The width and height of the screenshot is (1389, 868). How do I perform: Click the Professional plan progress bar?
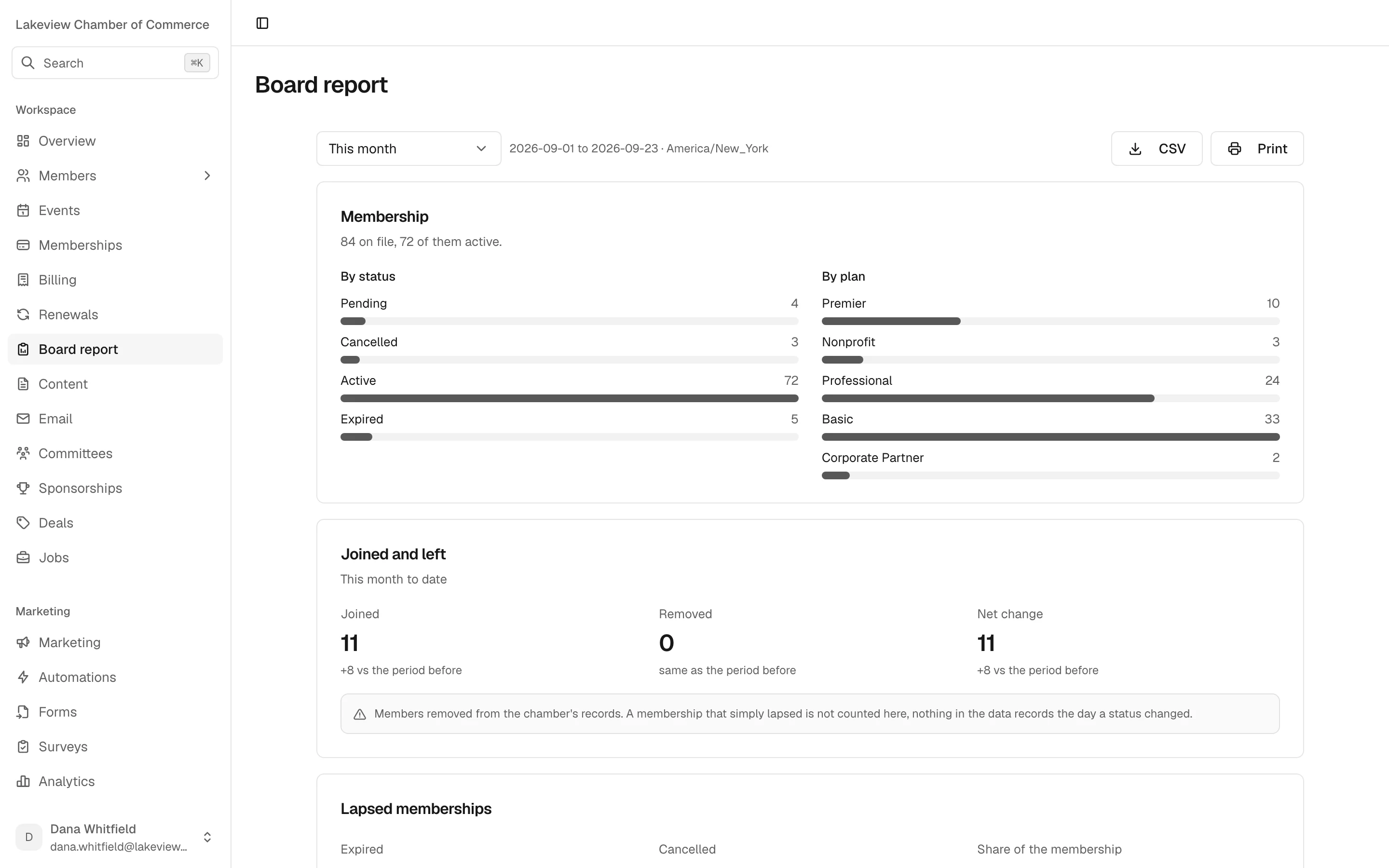(1050, 398)
